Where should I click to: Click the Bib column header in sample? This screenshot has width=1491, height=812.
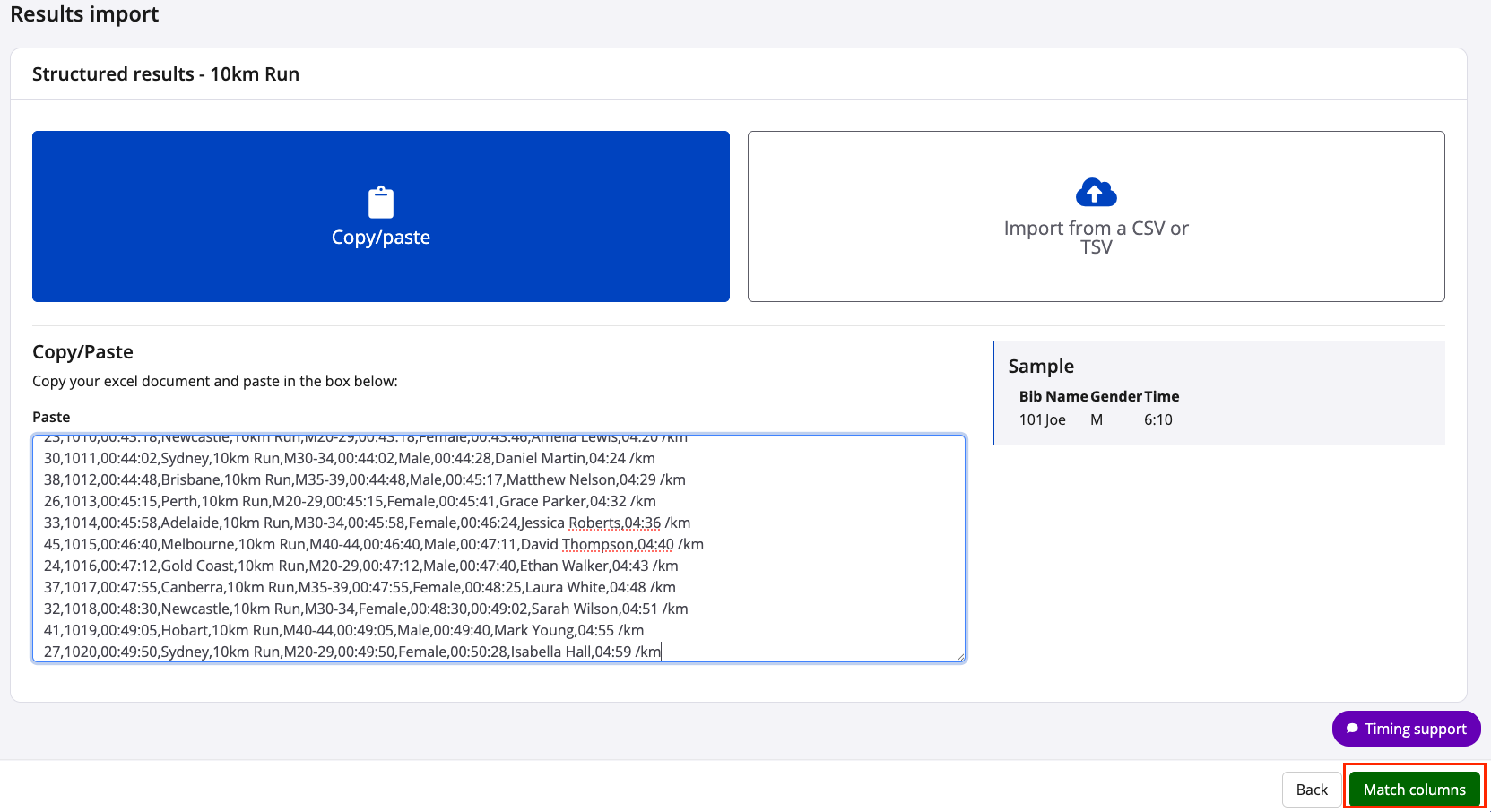1030,396
